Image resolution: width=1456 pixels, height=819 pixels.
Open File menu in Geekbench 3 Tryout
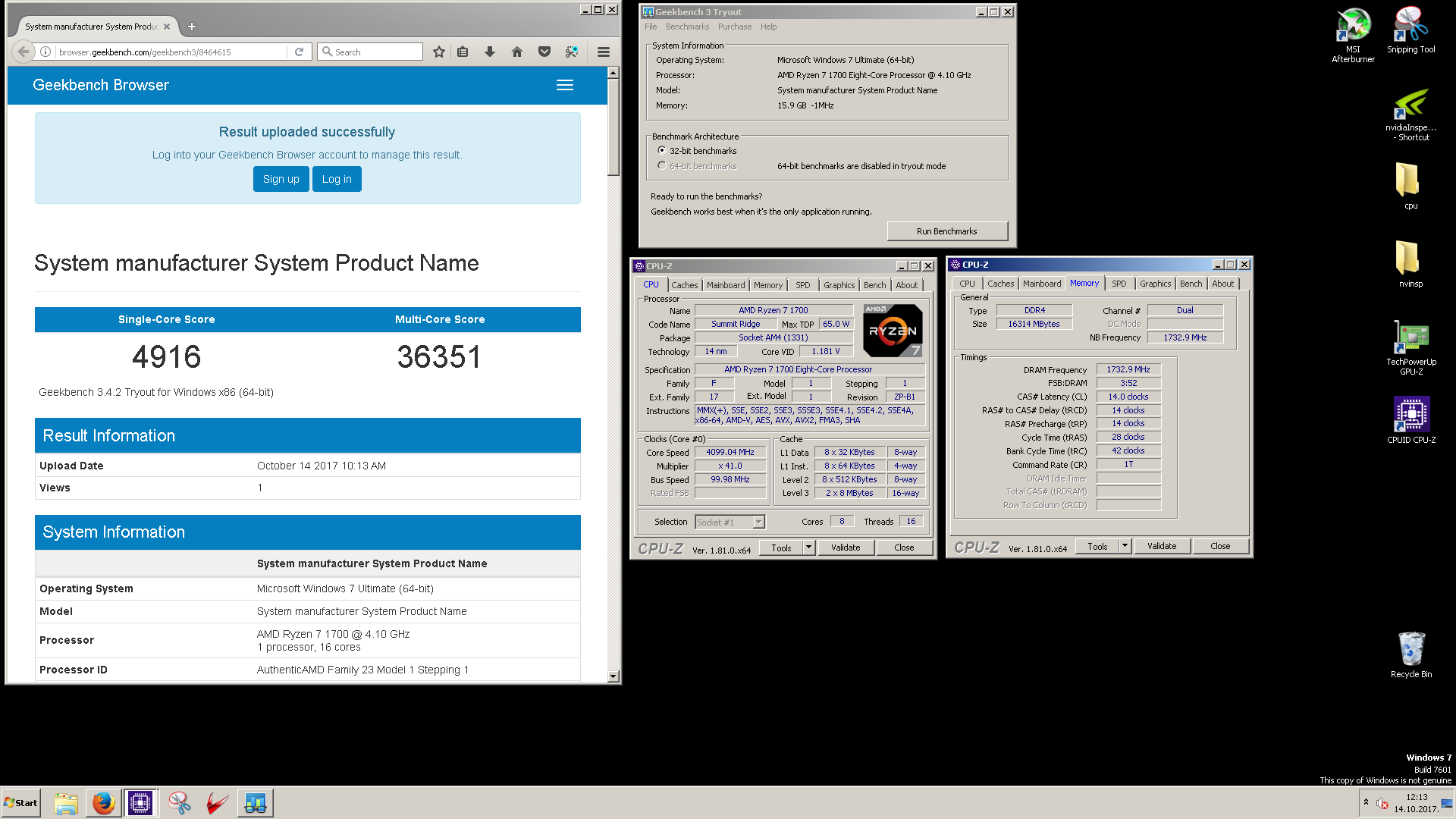tap(651, 27)
